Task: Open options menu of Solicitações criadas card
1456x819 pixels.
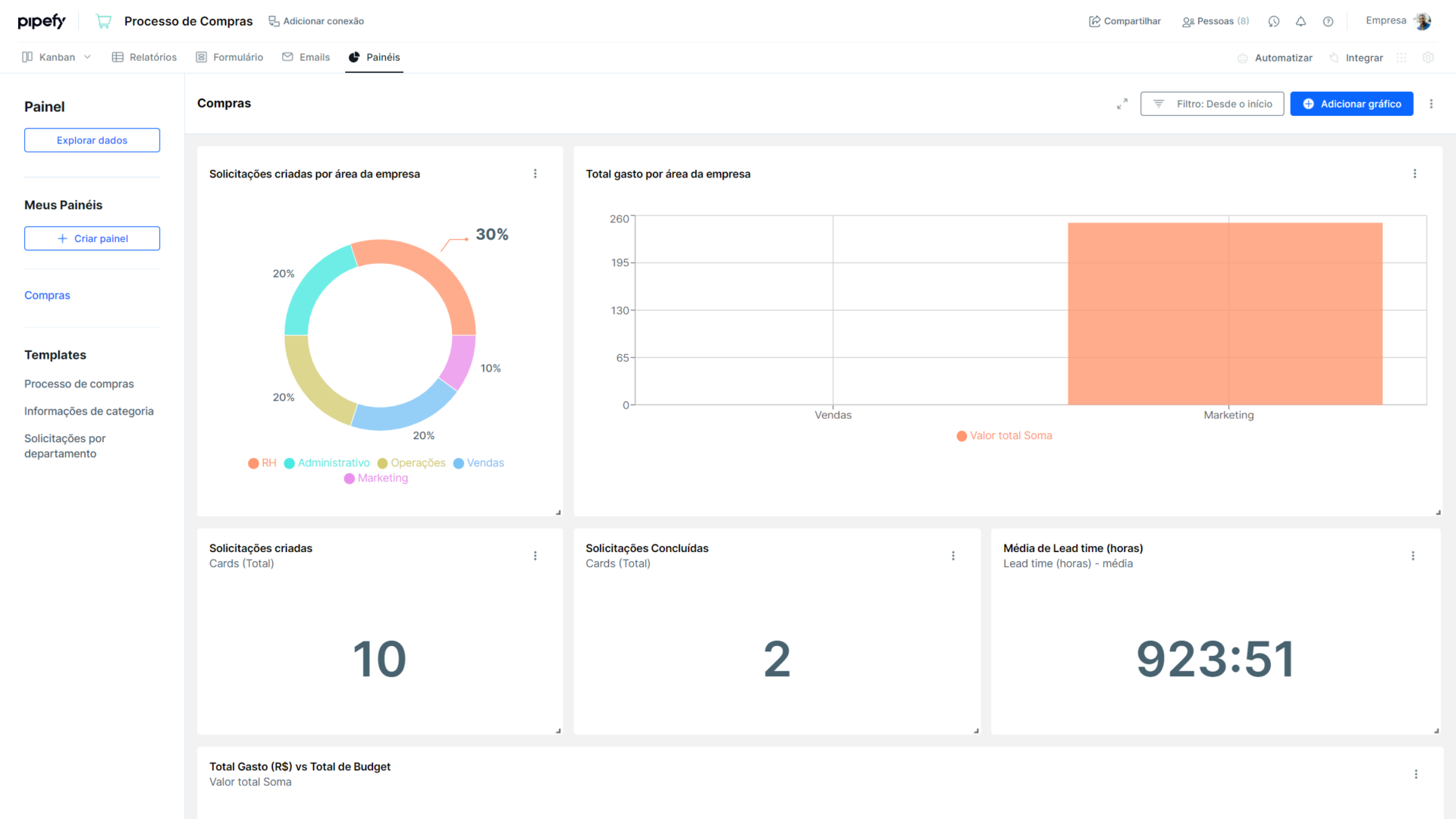Action: pos(535,556)
